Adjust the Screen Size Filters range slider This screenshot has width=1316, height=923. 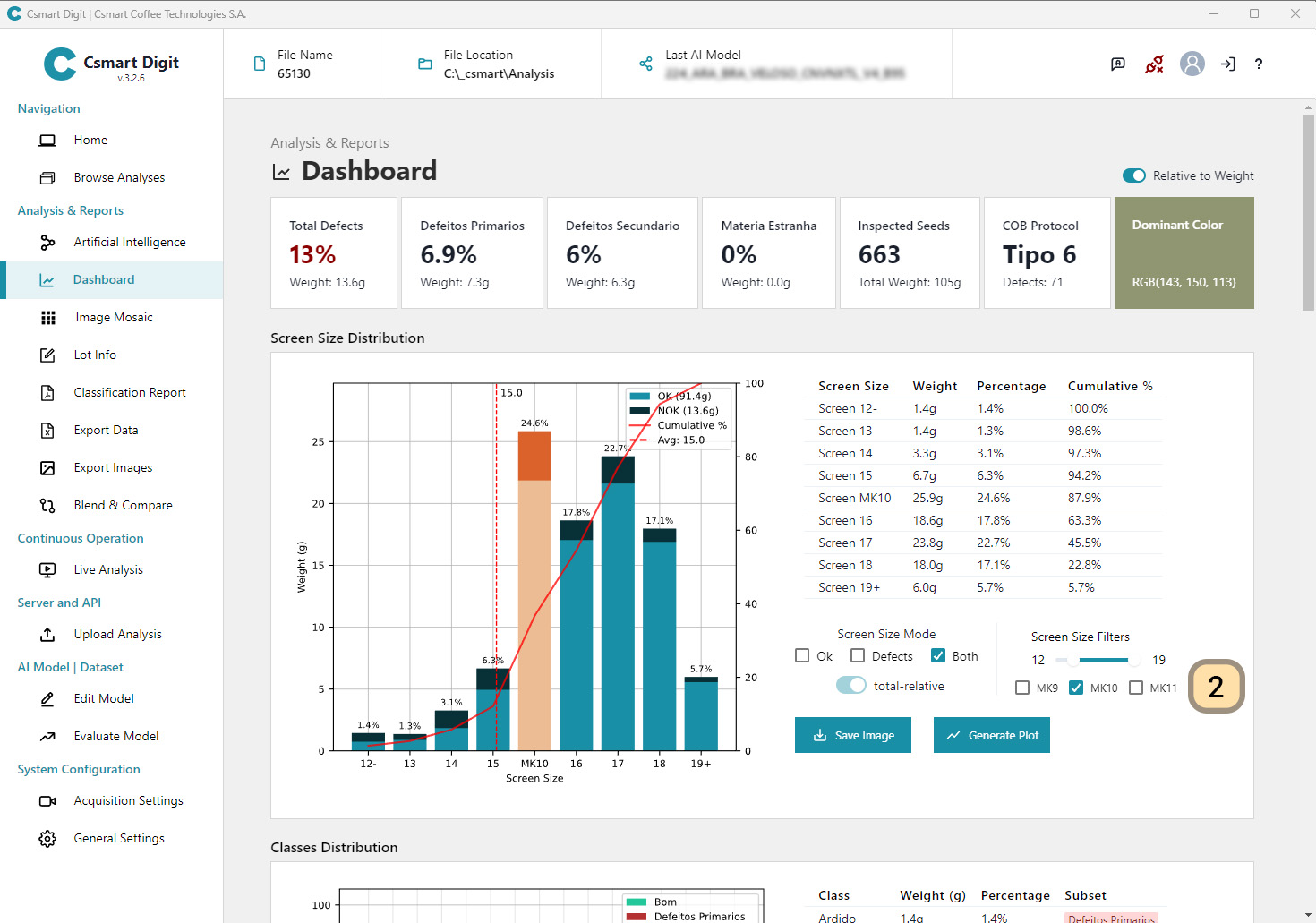point(1103,660)
